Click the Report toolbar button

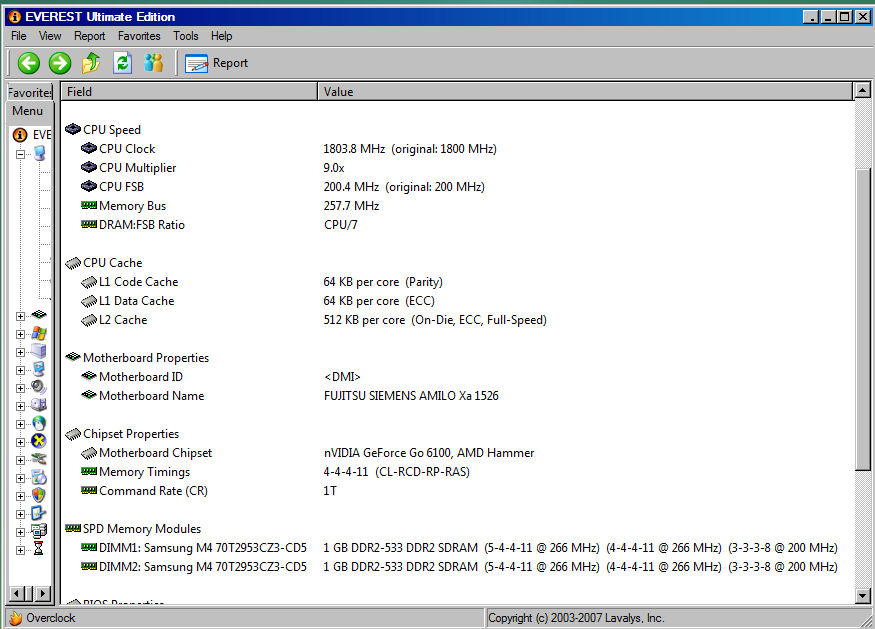click(217, 63)
